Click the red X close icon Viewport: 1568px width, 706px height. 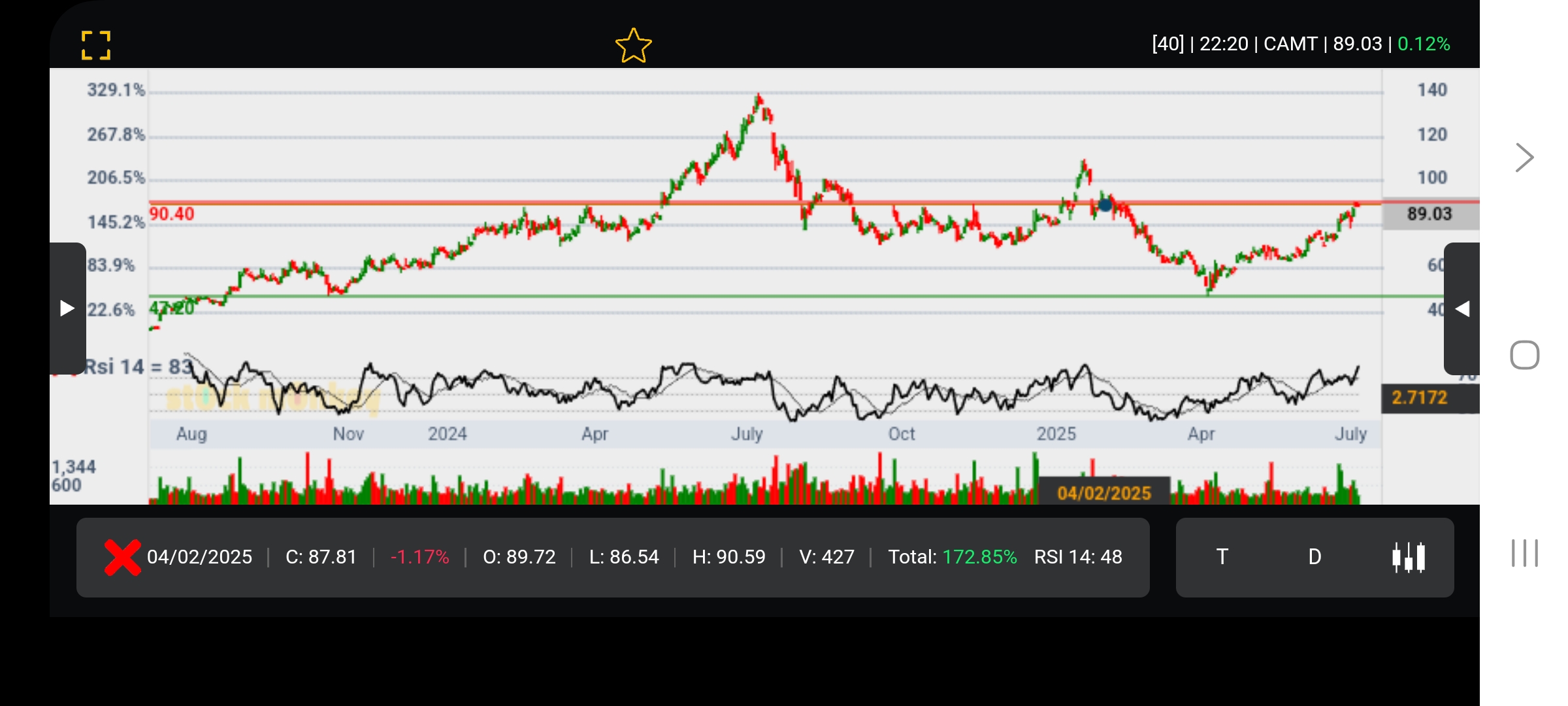[122, 557]
